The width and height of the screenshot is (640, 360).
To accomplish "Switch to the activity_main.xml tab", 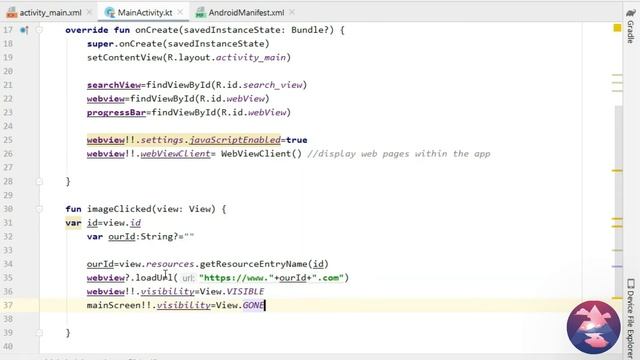I will 50,13.
